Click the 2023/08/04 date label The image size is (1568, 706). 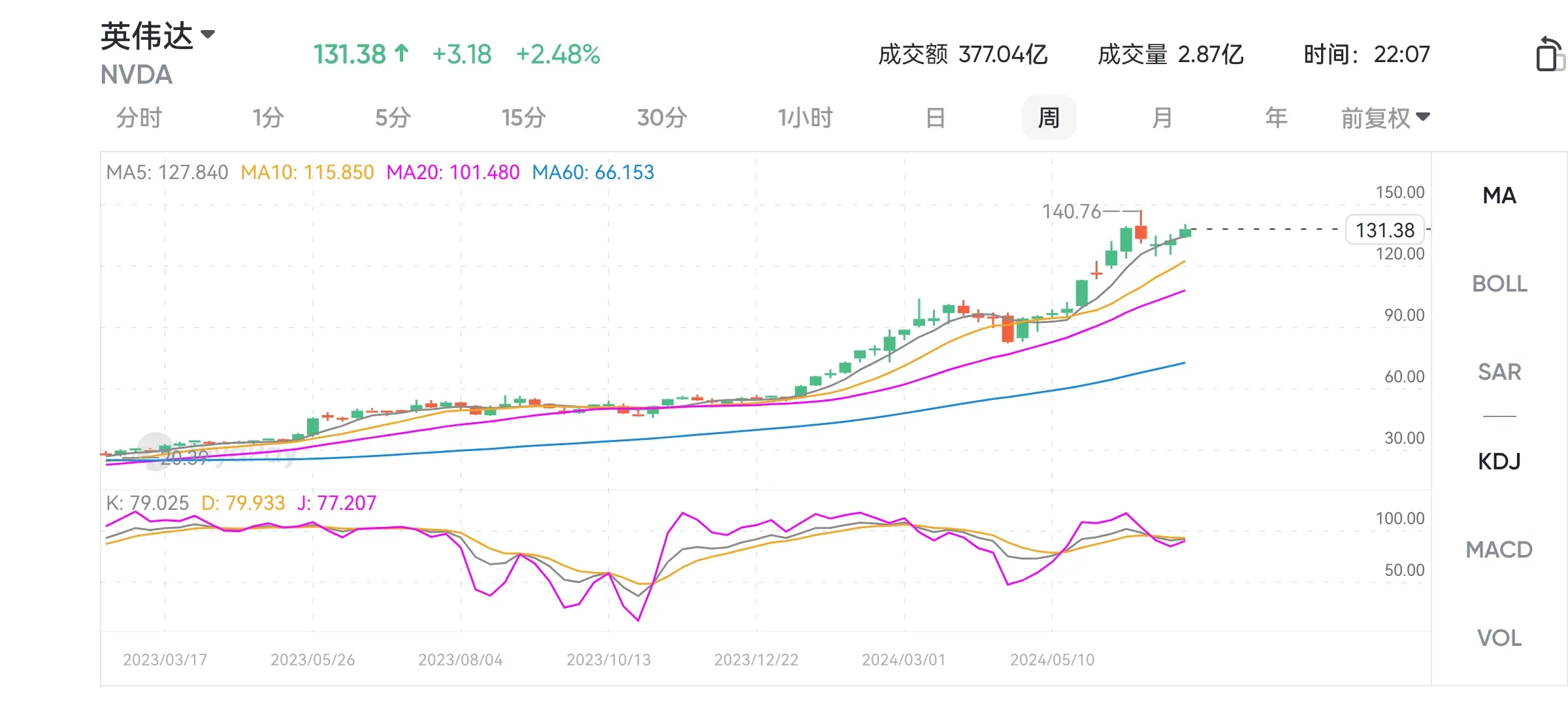(x=460, y=660)
